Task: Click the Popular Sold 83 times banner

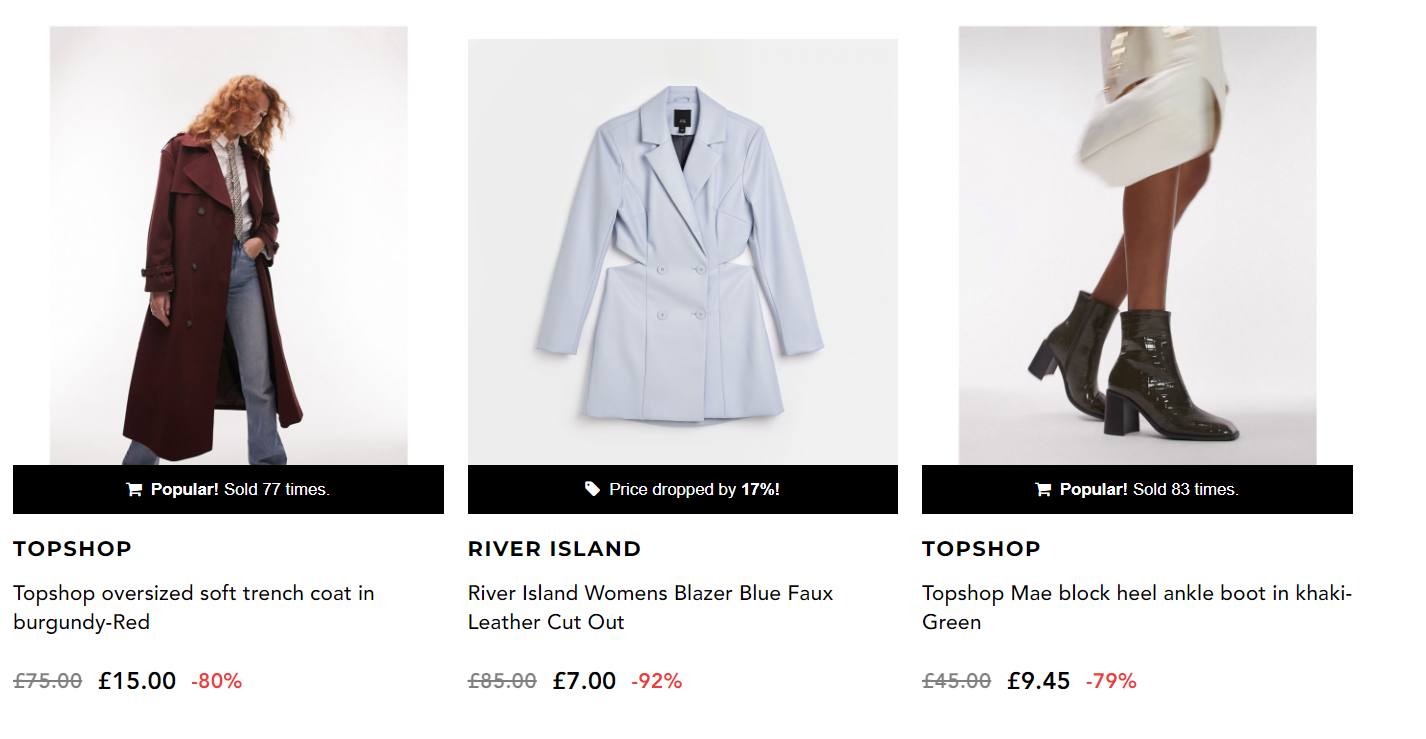Action: click(x=1137, y=490)
